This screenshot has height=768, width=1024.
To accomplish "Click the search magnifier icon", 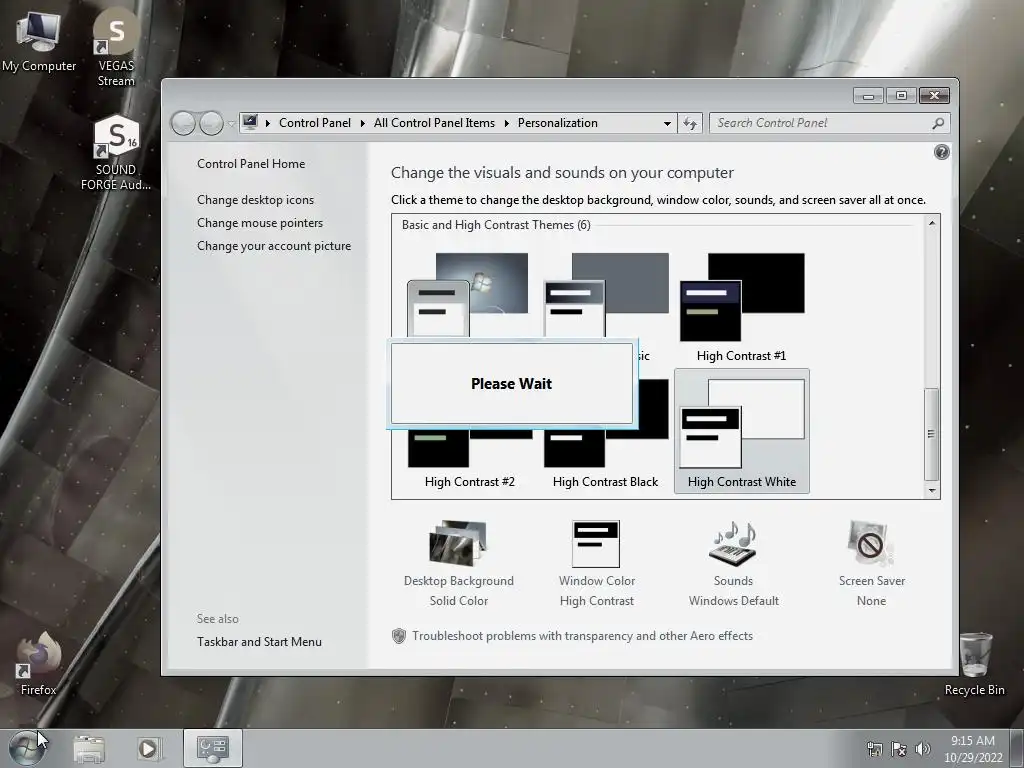I will [938, 123].
